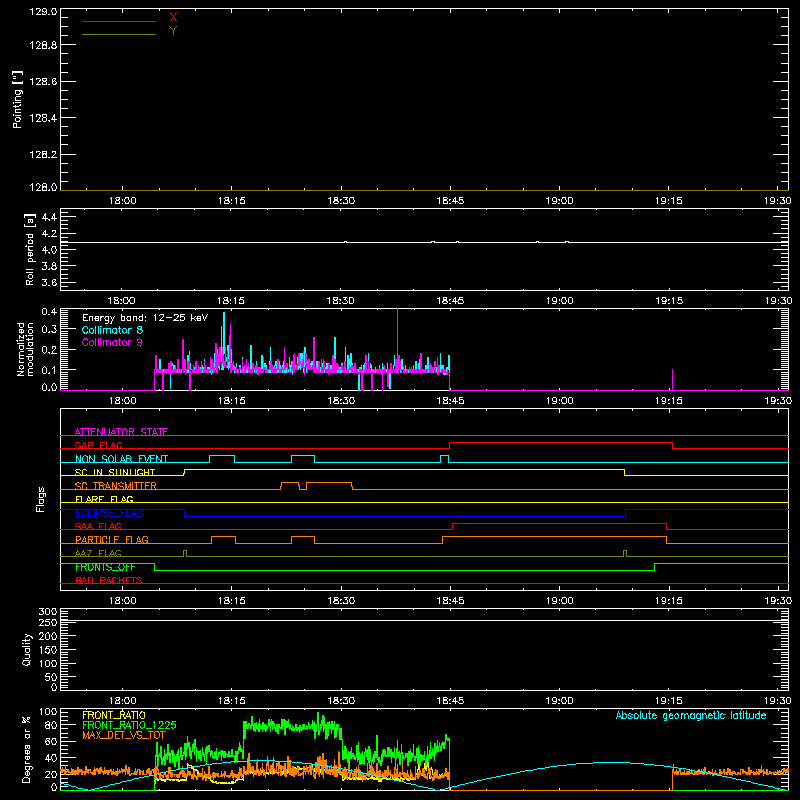800x800 pixels.
Task: Click the 19:15 tick label under modulation plot
Action: (x=668, y=401)
